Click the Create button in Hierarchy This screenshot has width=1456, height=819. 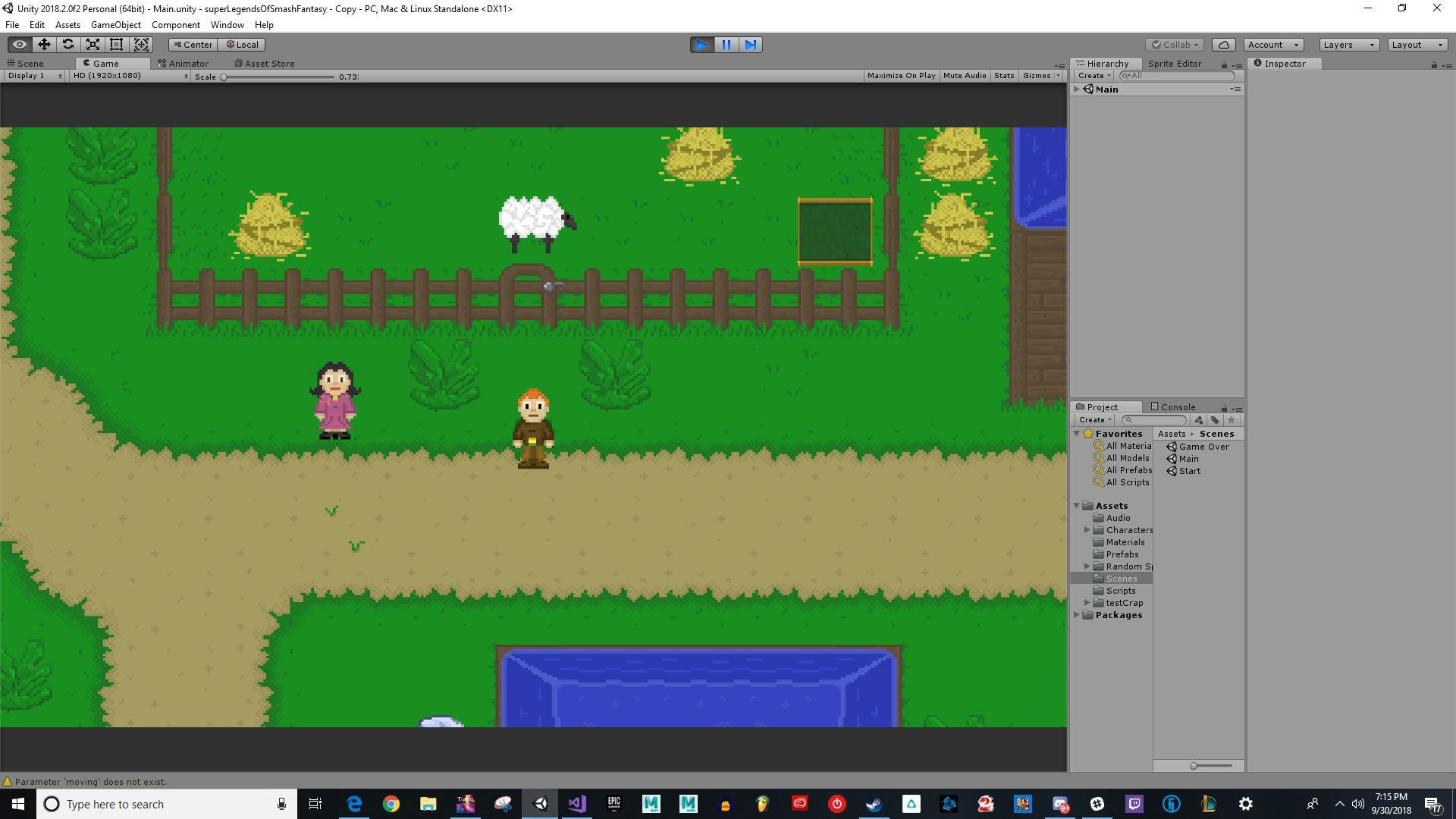click(x=1094, y=76)
